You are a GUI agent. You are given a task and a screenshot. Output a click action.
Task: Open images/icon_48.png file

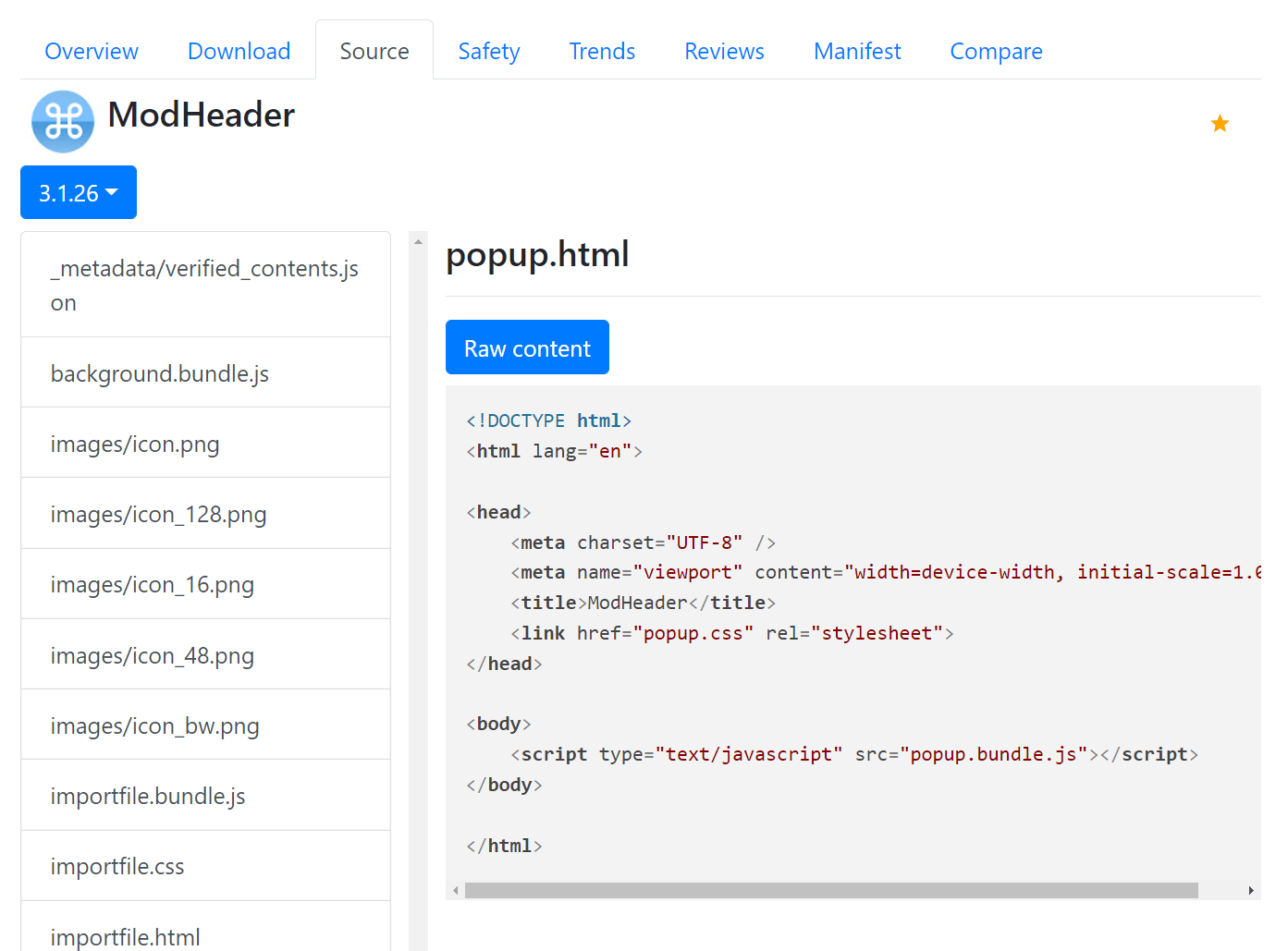pos(205,654)
